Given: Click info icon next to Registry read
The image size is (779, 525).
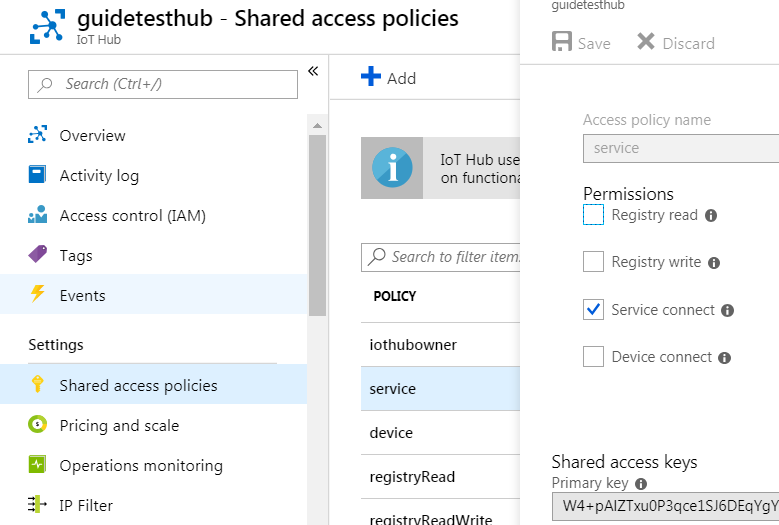Looking at the screenshot, I should click(711, 216).
